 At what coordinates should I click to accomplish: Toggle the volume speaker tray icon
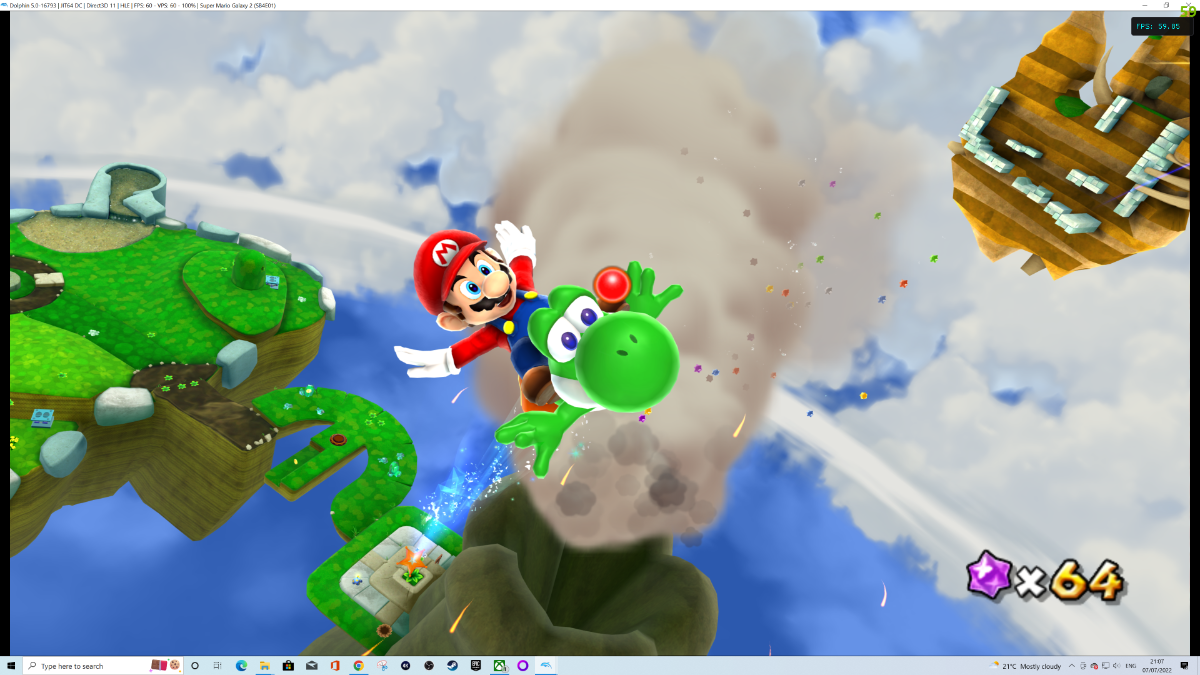(x=1116, y=666)
